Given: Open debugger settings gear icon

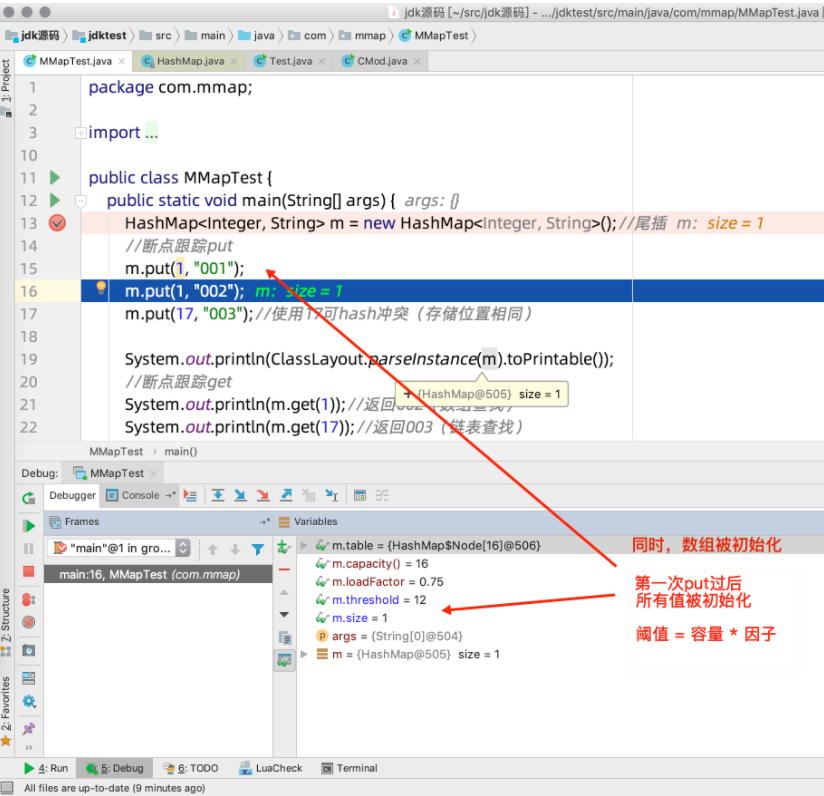Looking at the screenshot, I should [29, 701].
